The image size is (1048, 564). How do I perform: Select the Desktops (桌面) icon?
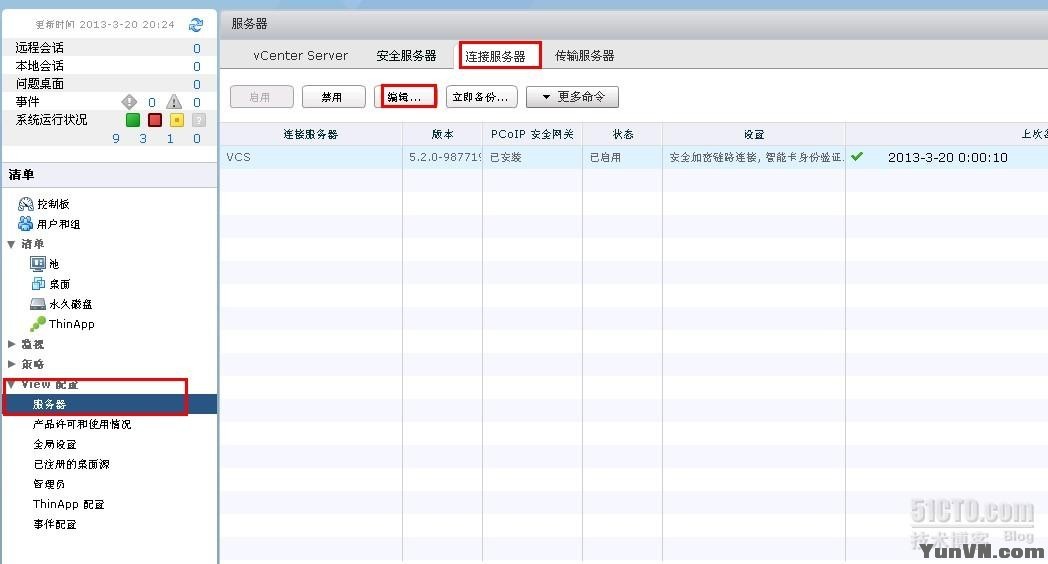tap(38, 283)
